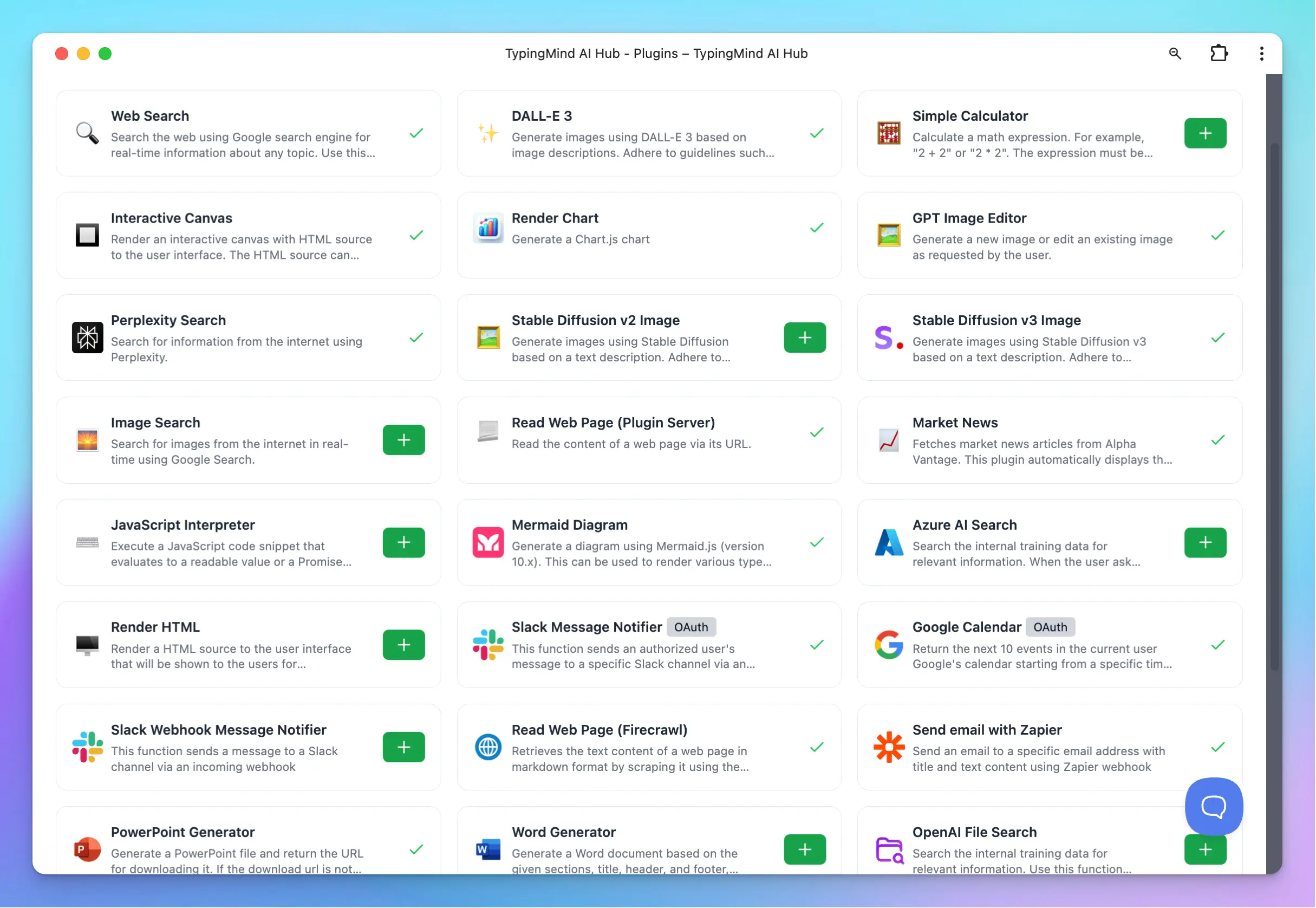Install the Azure AI Search plugin
The image size is (1316, 908).
1206,543
